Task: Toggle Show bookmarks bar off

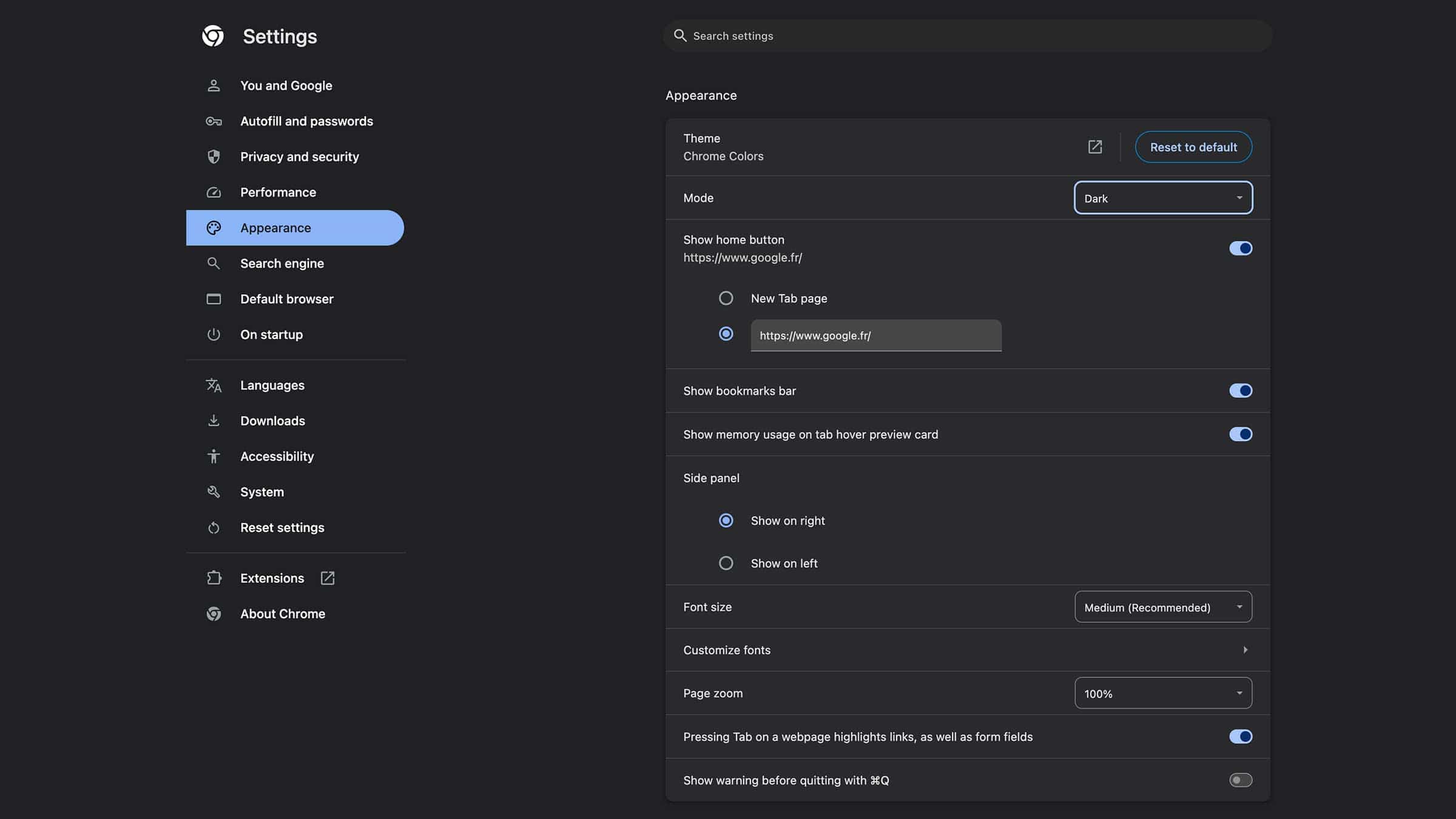Action: click(x=1240, y=390)
